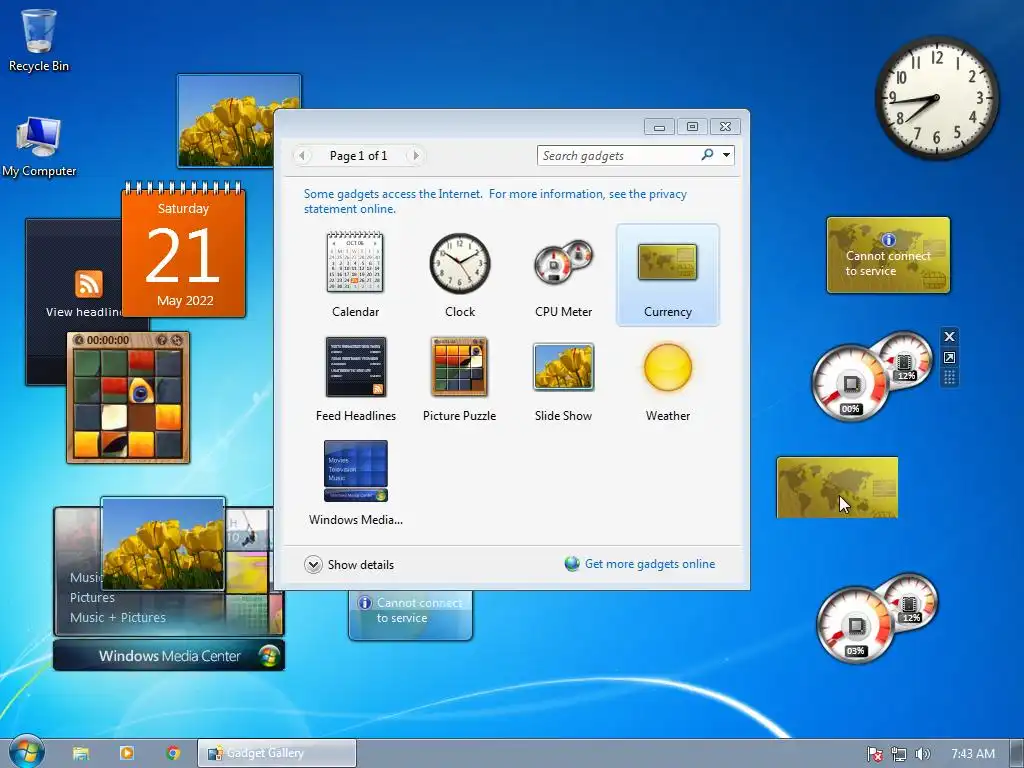
Task: Click the Gadget Gallery taskbar button
Action: point(277,753)
